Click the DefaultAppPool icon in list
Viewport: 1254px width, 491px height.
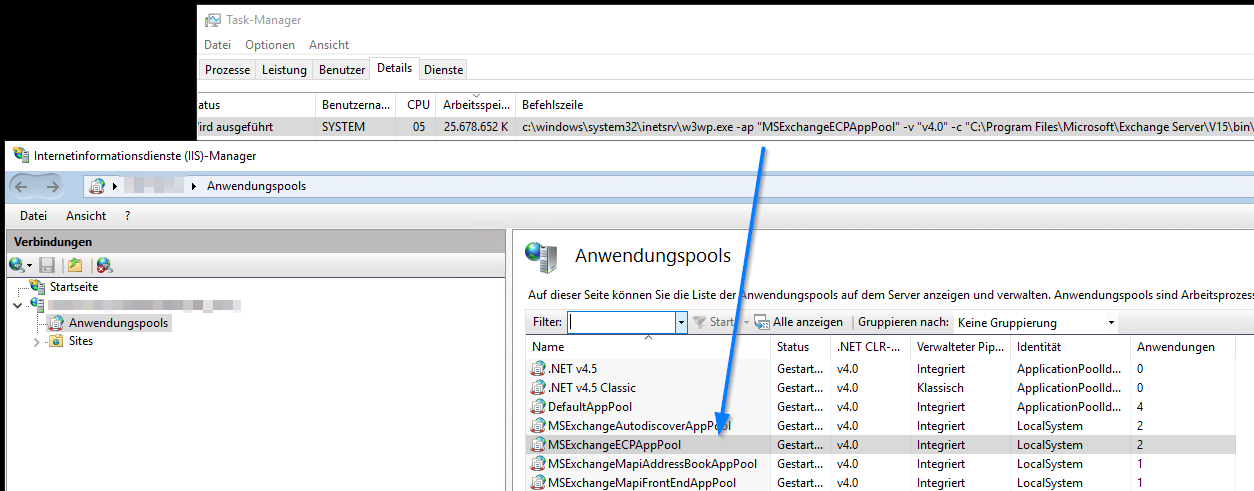click(538, 407)
